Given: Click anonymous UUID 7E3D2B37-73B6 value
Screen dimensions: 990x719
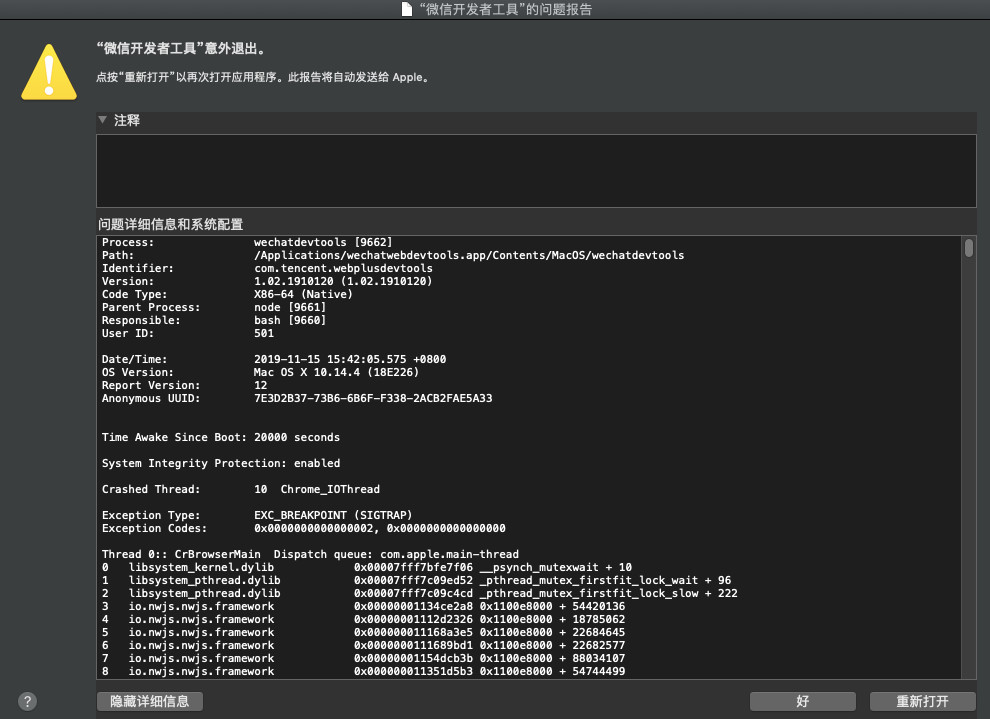Looking at the screenshot, I should [373, 398].
